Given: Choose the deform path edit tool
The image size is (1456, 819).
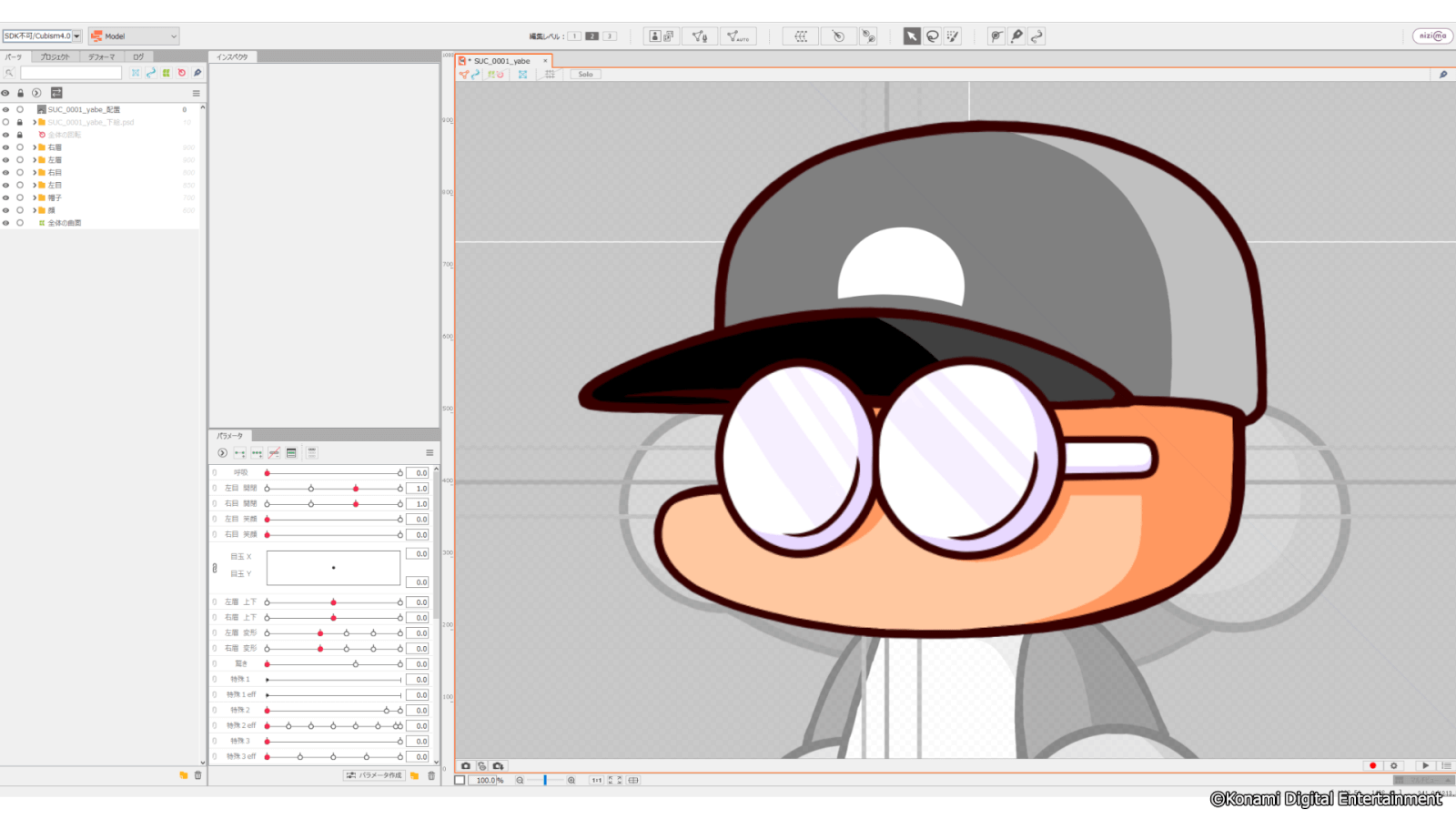Looking at the screenshot, I should [x=1016, y=36].
